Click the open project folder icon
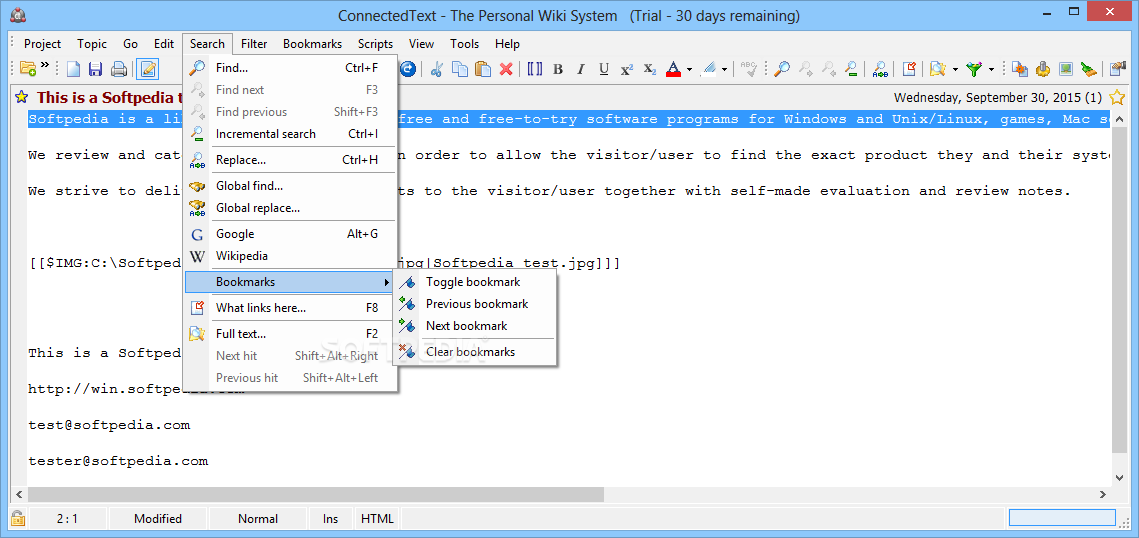 click(x=28, y=69)
